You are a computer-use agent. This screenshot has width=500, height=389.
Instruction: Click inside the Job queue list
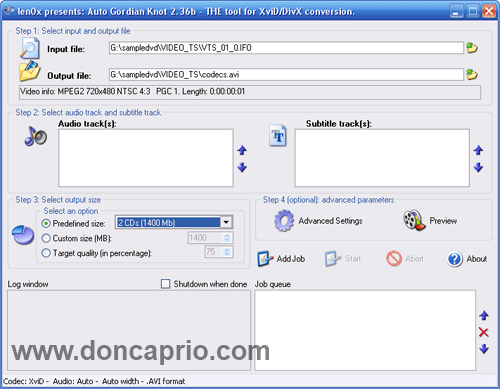tap(365, 330)
